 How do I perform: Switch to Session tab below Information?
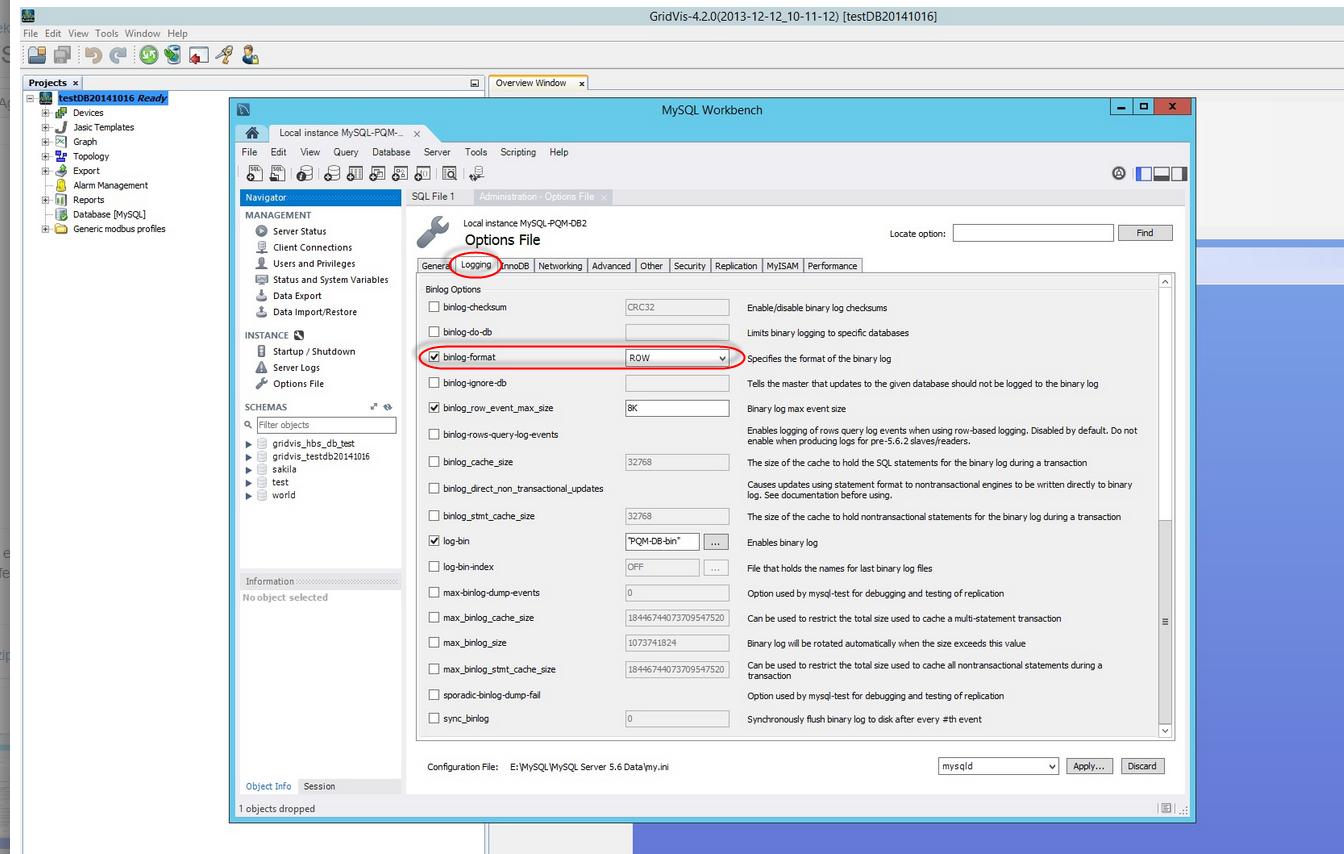pos(320,786)
